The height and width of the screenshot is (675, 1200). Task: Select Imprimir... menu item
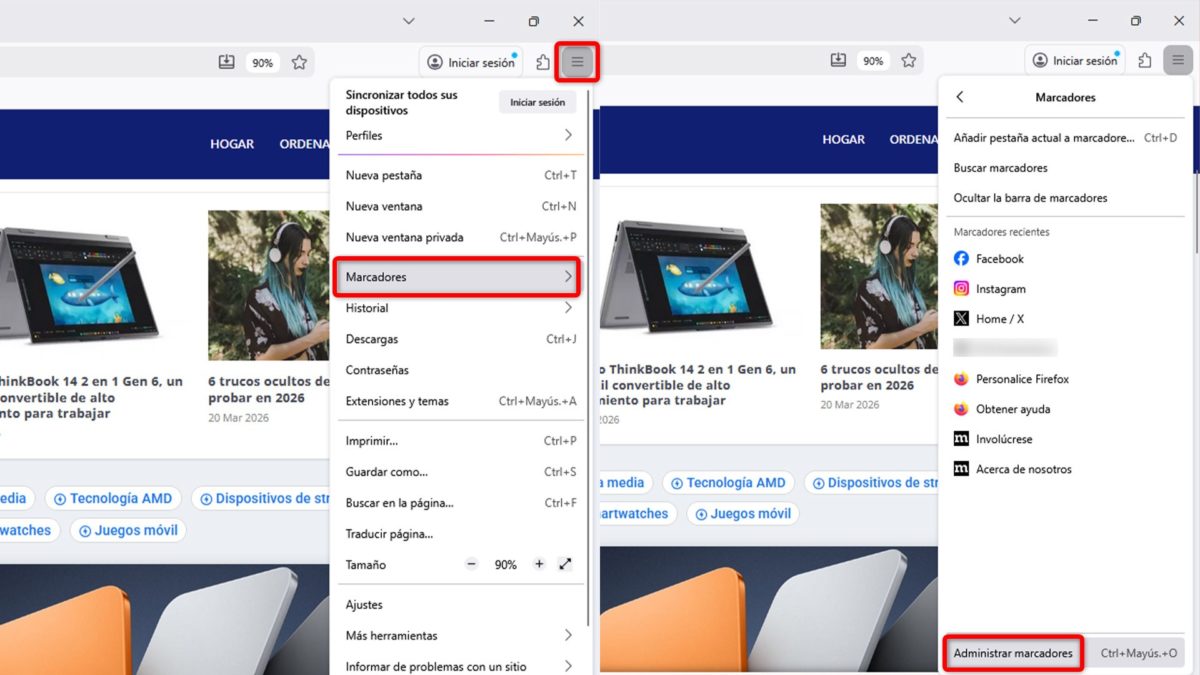460,440
